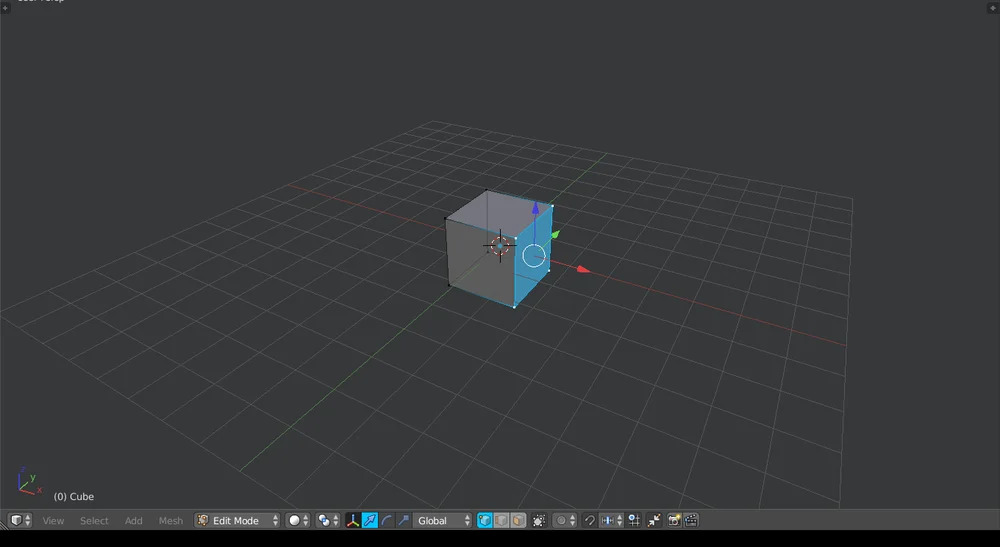Click OpenGL render image camera icon
This screenshot has height=547, width=1000.
pos(674,521)
